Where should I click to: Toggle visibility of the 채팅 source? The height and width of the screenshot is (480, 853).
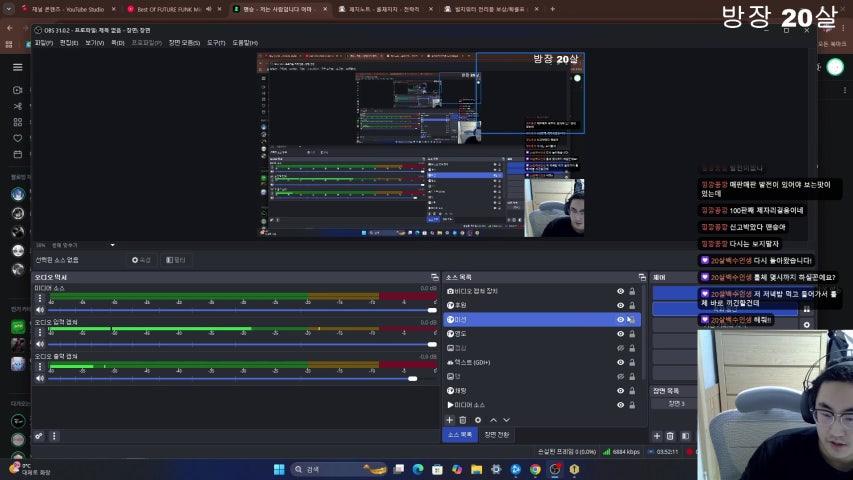[x=620, y=391]
